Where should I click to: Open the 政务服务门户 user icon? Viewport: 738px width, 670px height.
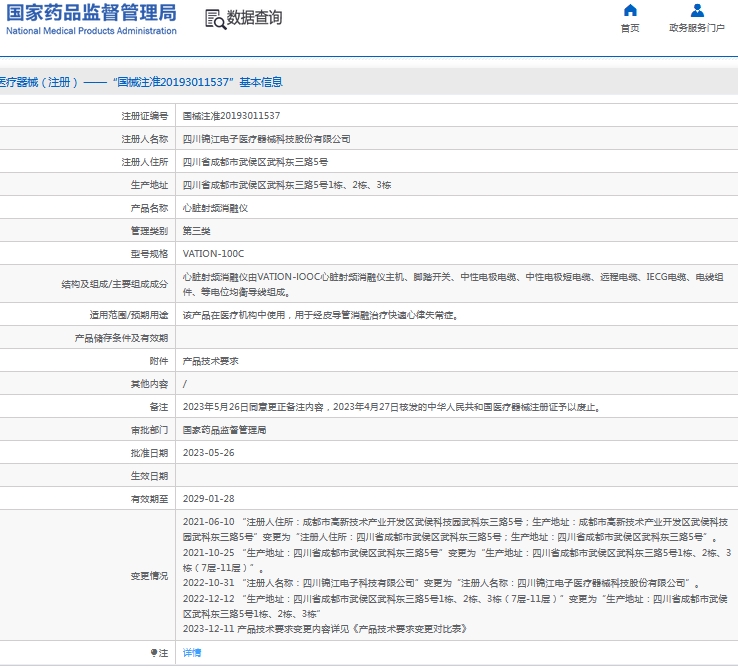[697, 10]
